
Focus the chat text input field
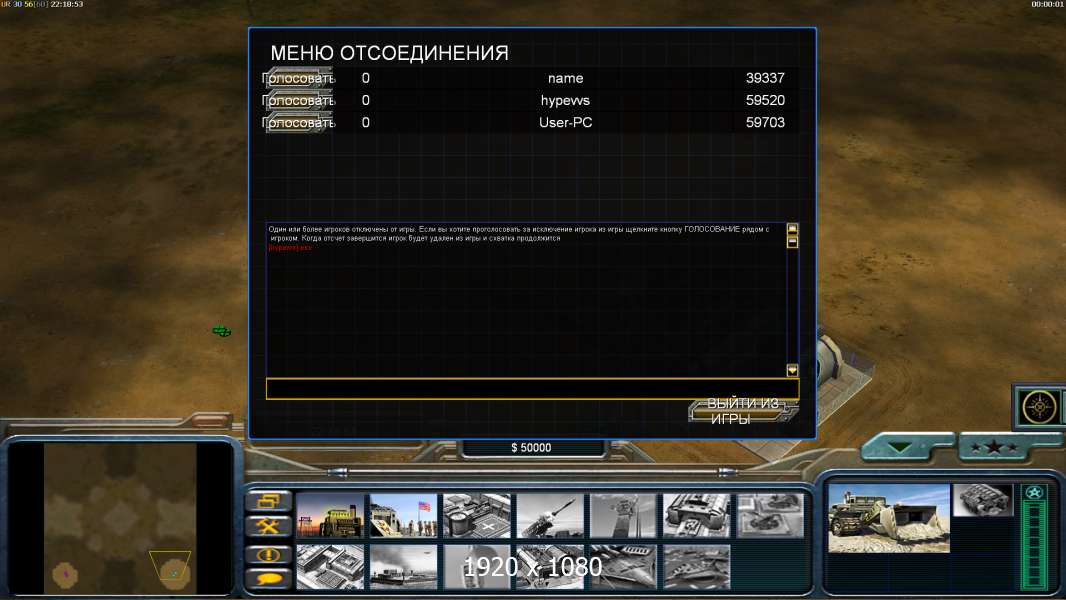[x=532, y=389]
